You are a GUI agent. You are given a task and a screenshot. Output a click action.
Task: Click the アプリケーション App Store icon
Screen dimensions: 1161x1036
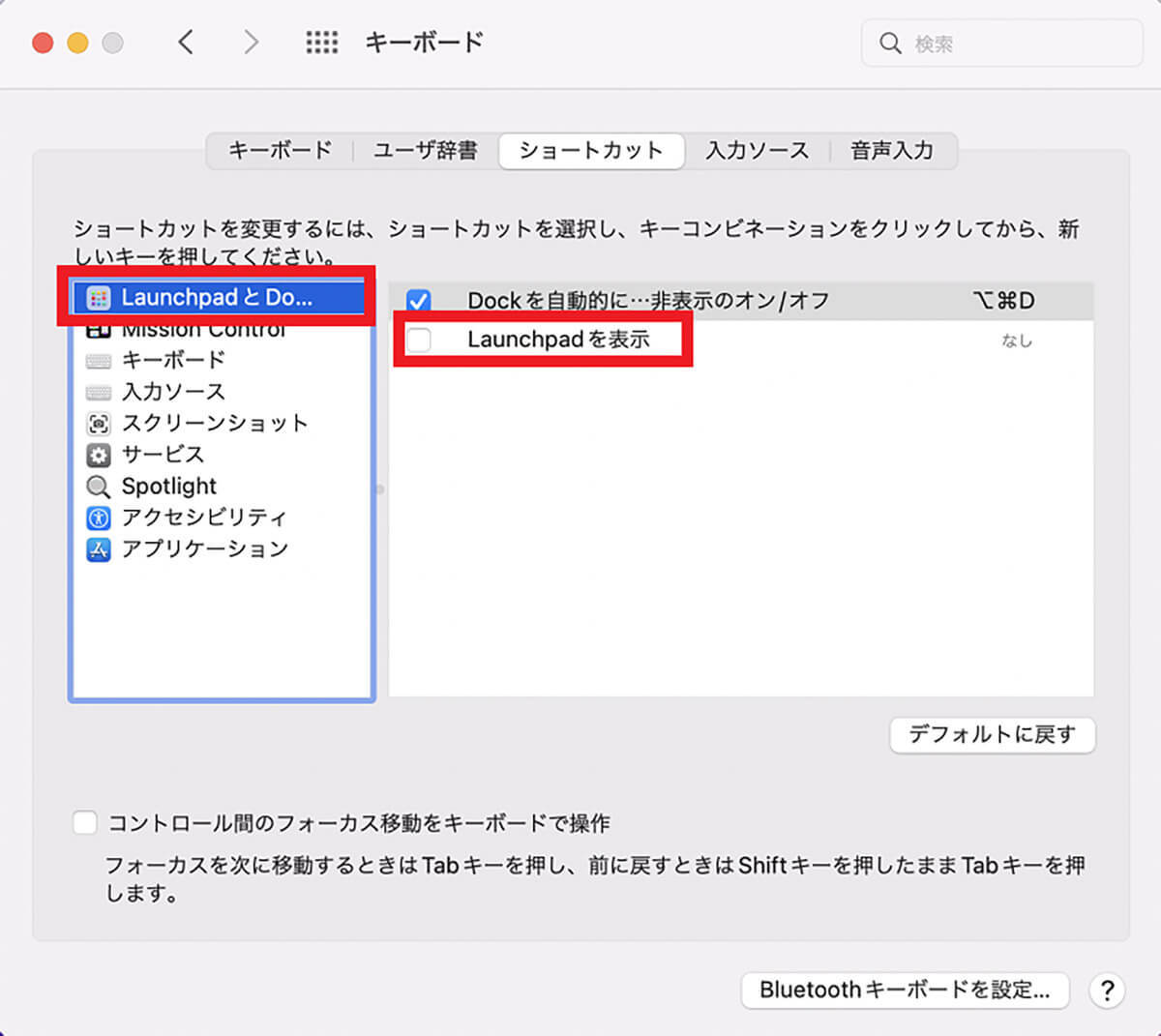tap(98, 549)
